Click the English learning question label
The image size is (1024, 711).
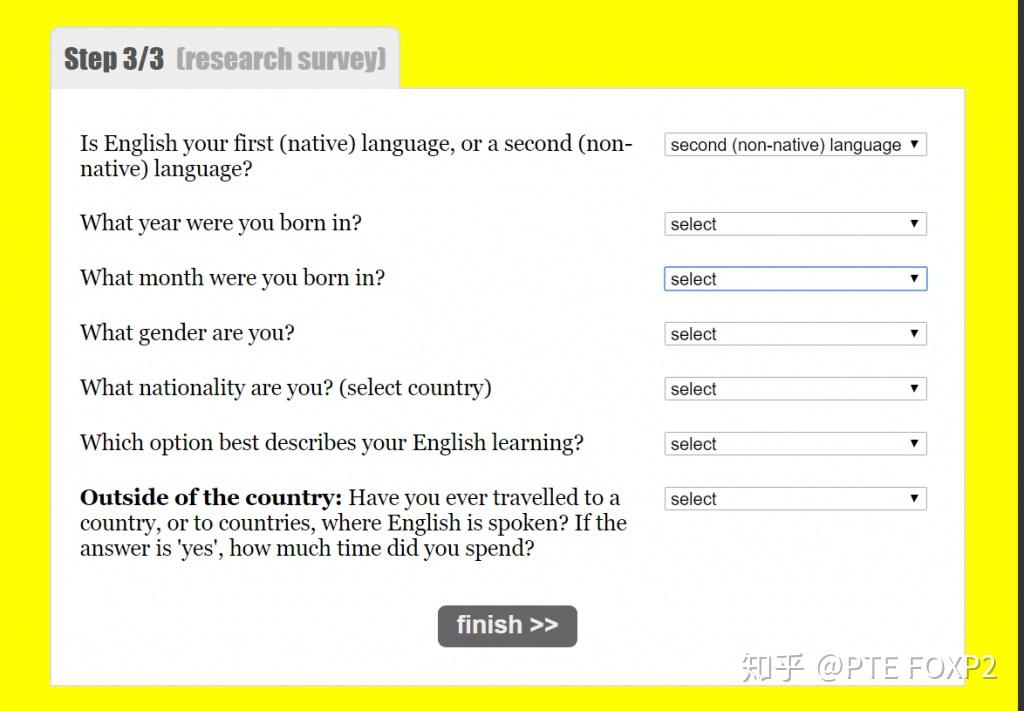coord(331,443)
